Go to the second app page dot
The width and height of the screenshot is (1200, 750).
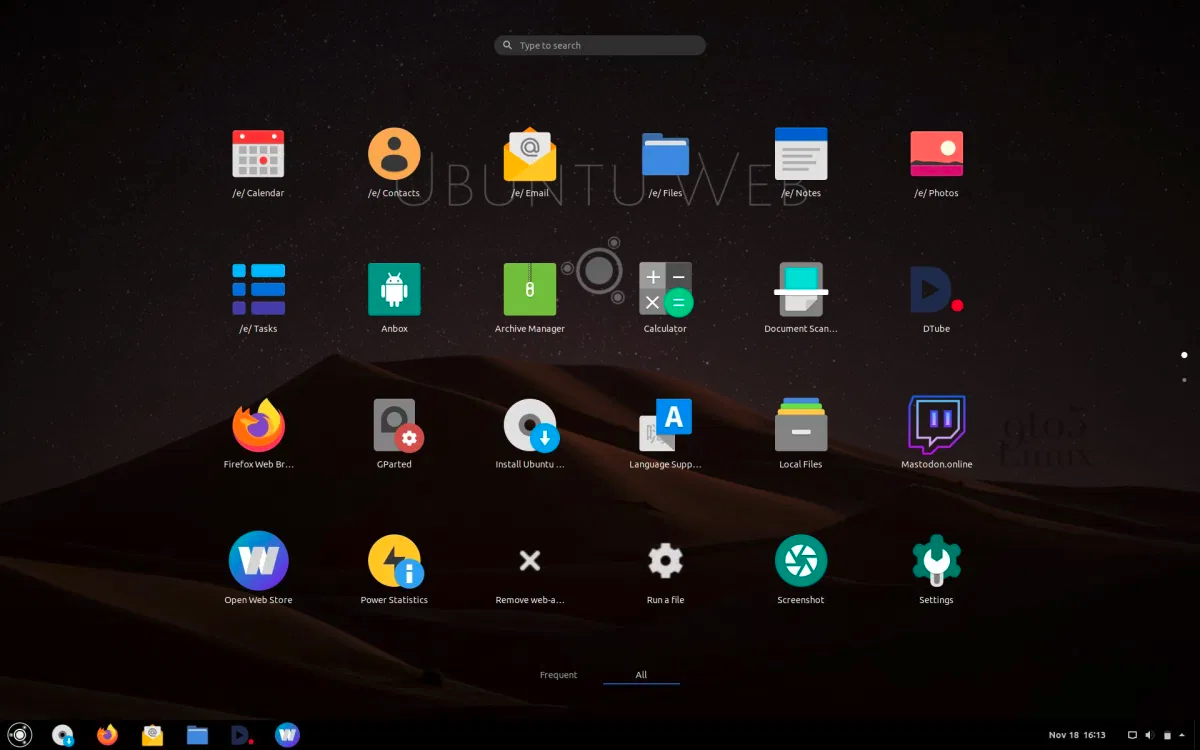pyautogui.click(x=1184, y=380)
